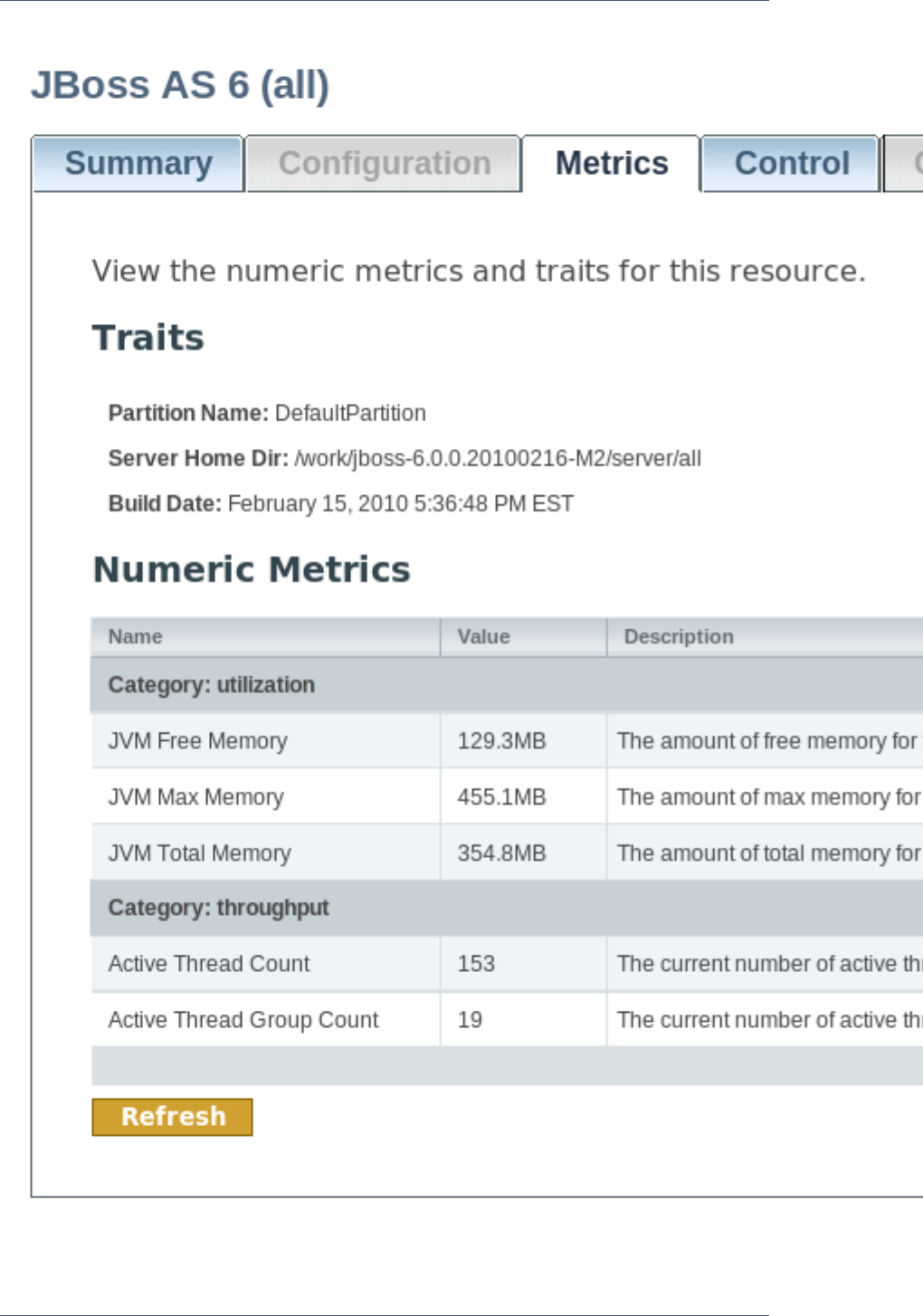Click the Category: throughput group header
Image resolution: width=923 pixels, height=1316 pixels.
point(219,908)
